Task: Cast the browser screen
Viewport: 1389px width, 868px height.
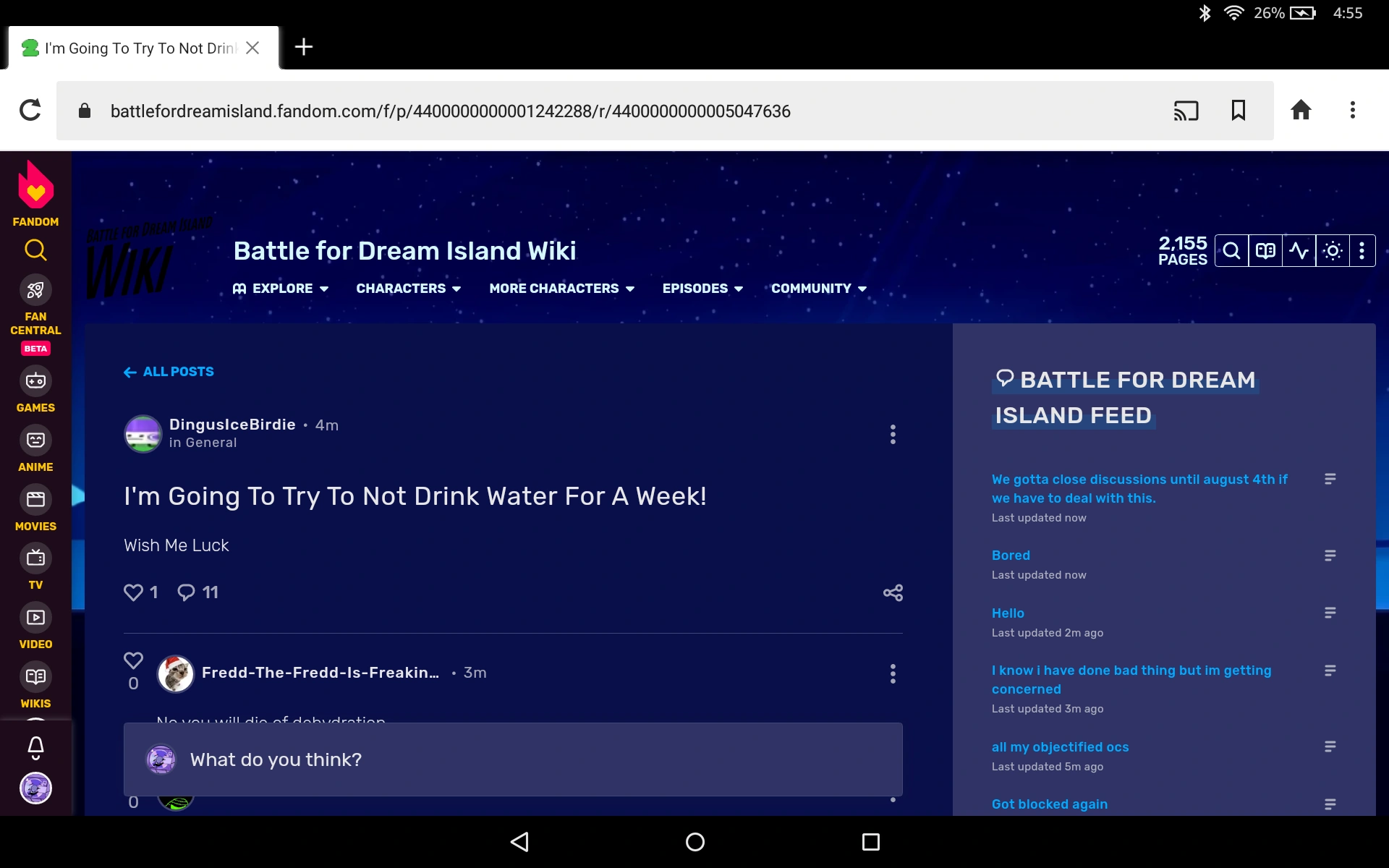Action: (1186, 111)
